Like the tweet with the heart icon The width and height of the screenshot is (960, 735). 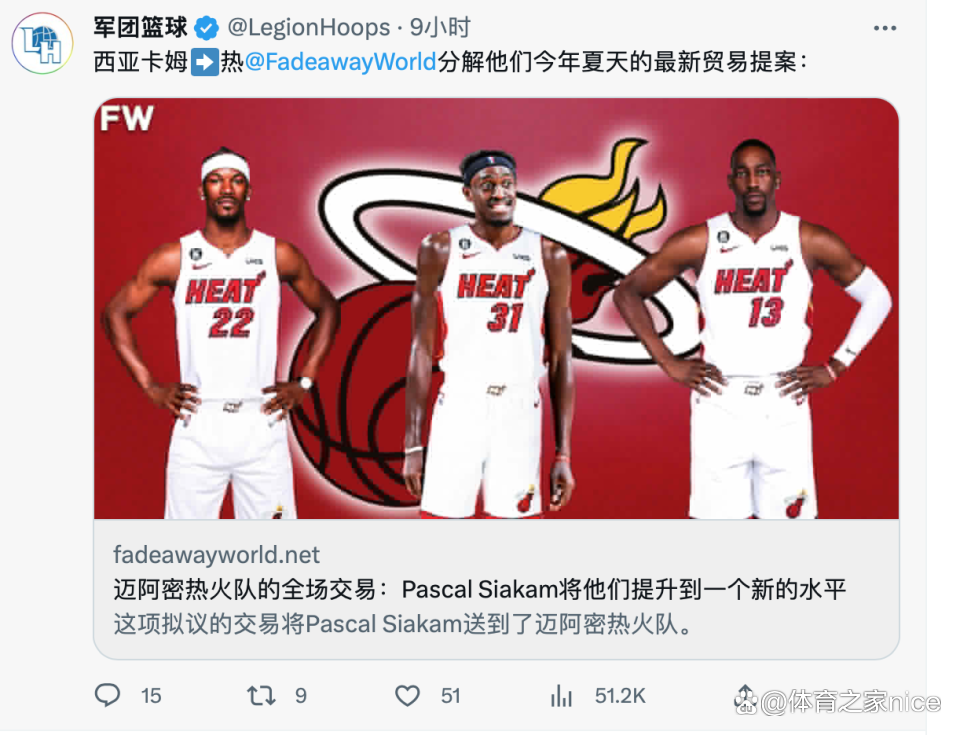[407, 696]
